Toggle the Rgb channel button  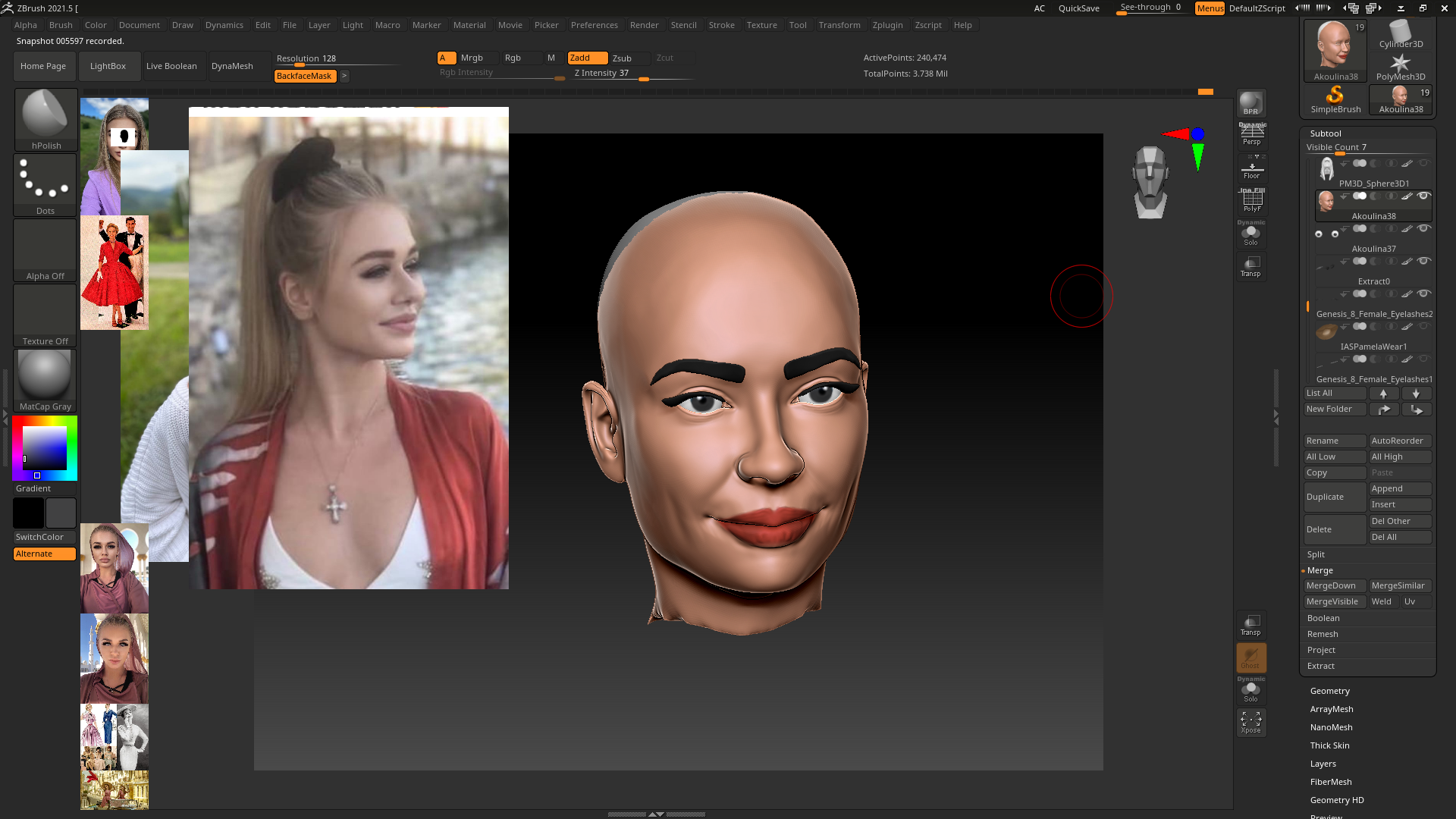click(x=522, y=58)
